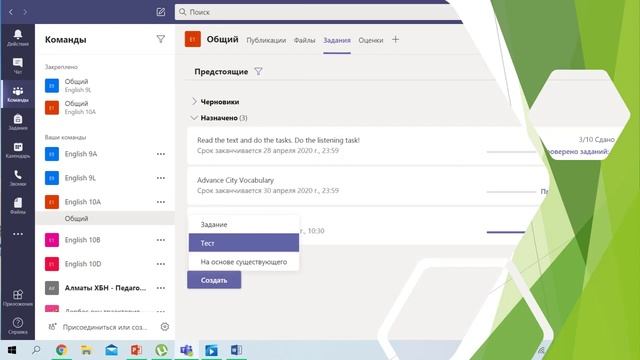Go forward with the right arrow
The height and width of the screenshot is (360, 640).
click(25, 12)
